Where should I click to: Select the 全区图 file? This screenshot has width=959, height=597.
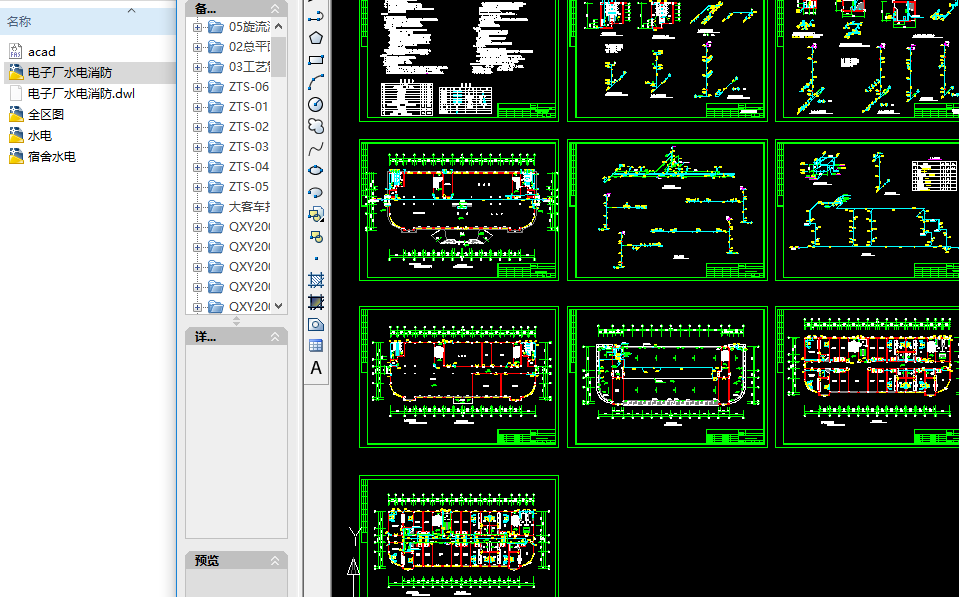(x=37, y=114)
